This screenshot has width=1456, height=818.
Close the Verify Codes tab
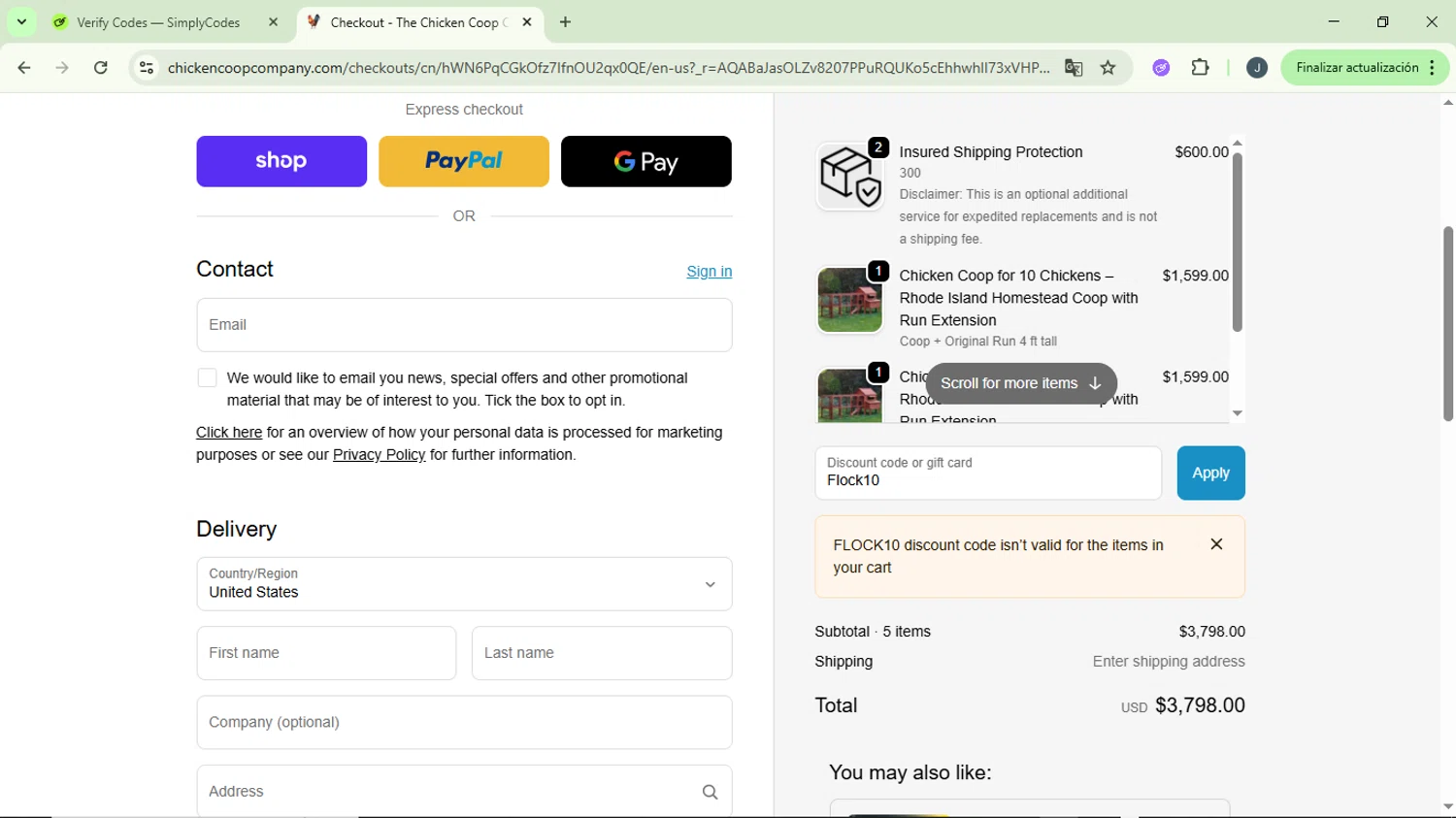[x=274, y=22]
